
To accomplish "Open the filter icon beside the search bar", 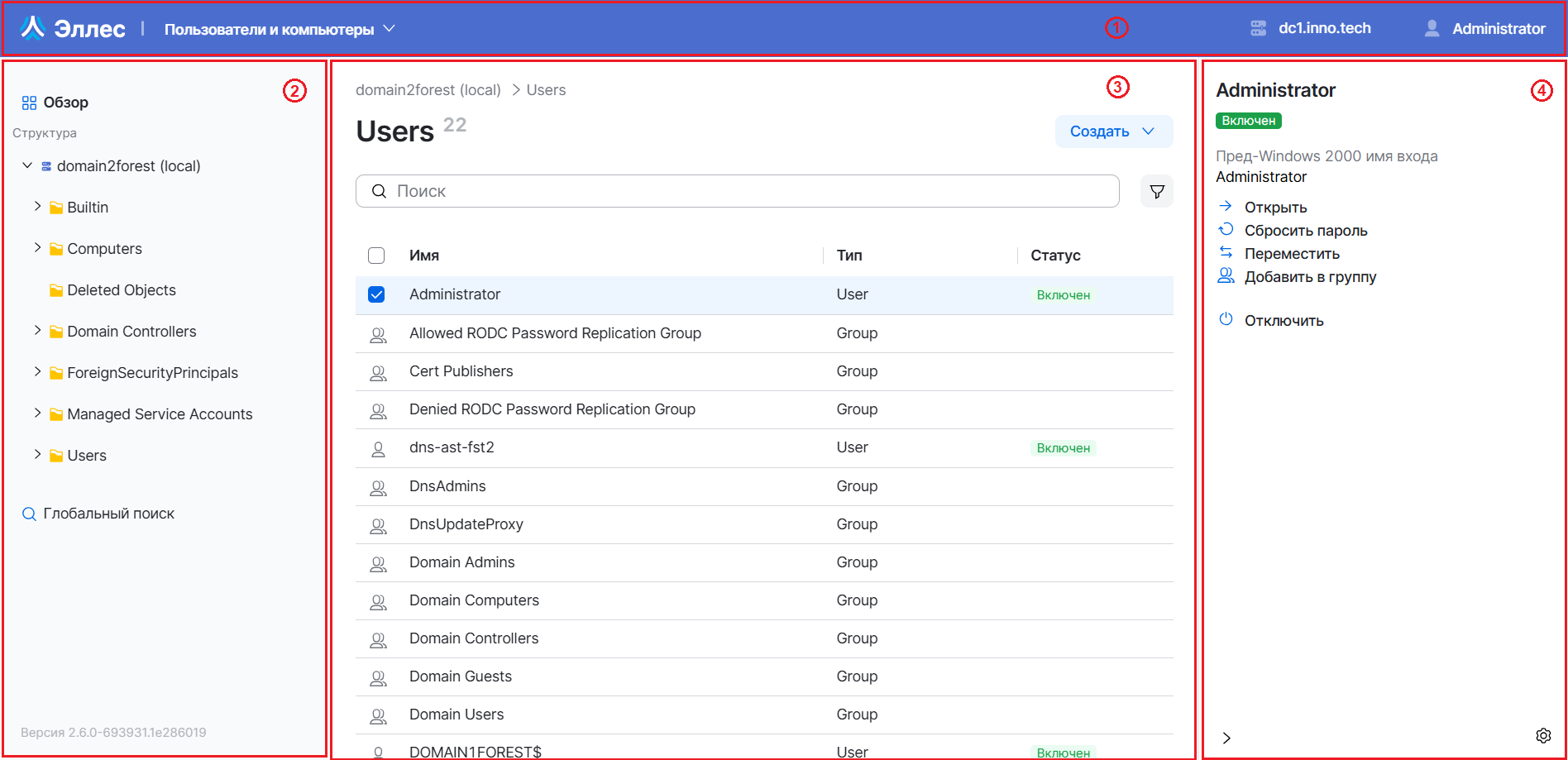I will [x=1156, y=191].
